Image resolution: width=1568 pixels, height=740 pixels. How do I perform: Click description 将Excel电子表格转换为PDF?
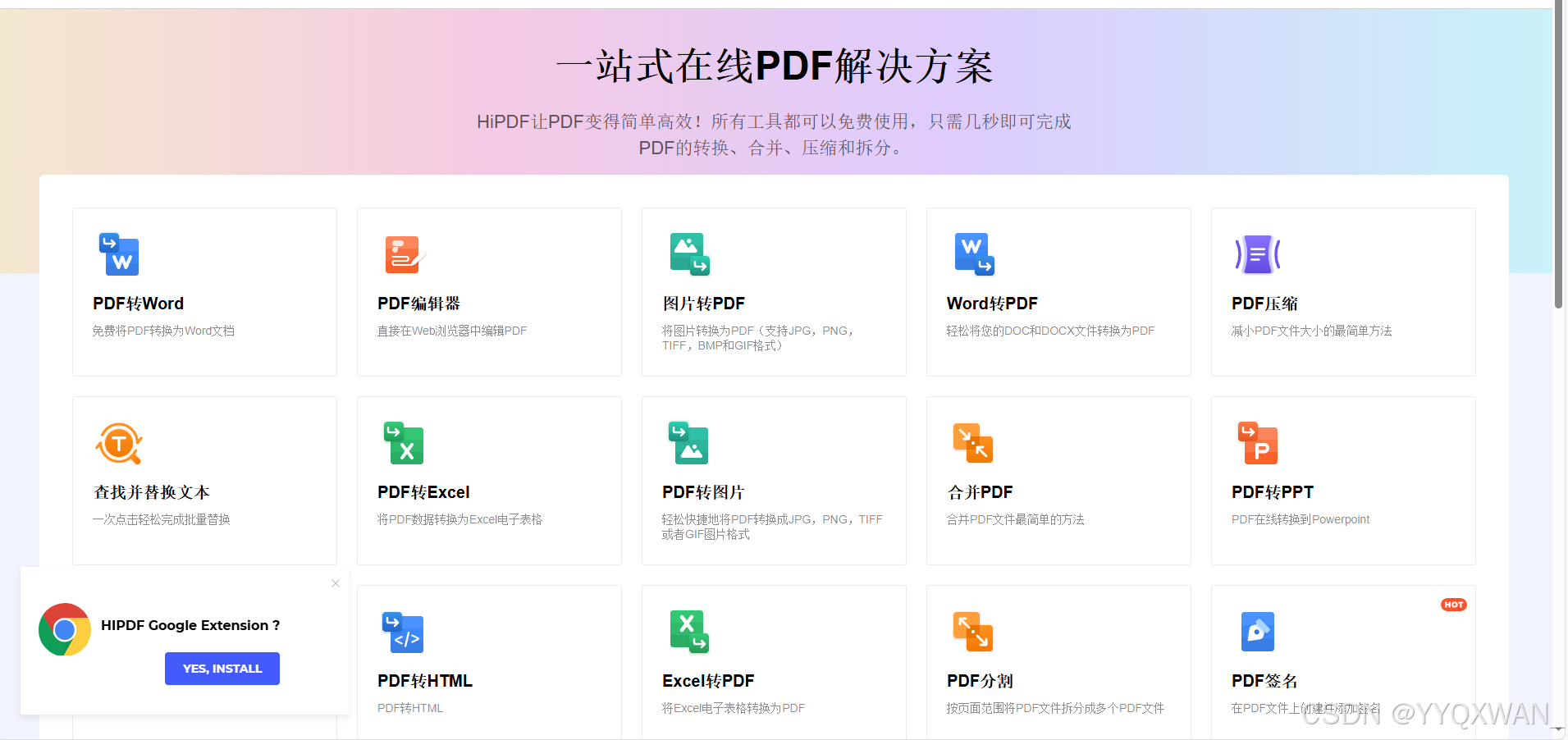[x=734, y=708]
